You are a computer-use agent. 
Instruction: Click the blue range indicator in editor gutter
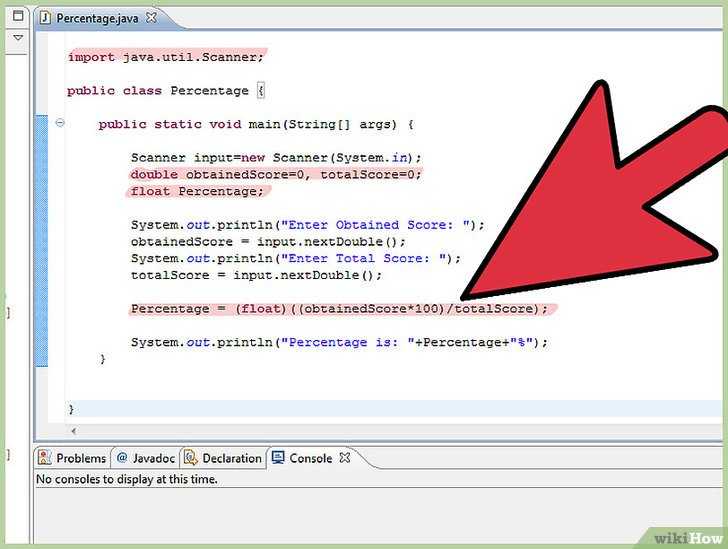click(x=41, y=241)
